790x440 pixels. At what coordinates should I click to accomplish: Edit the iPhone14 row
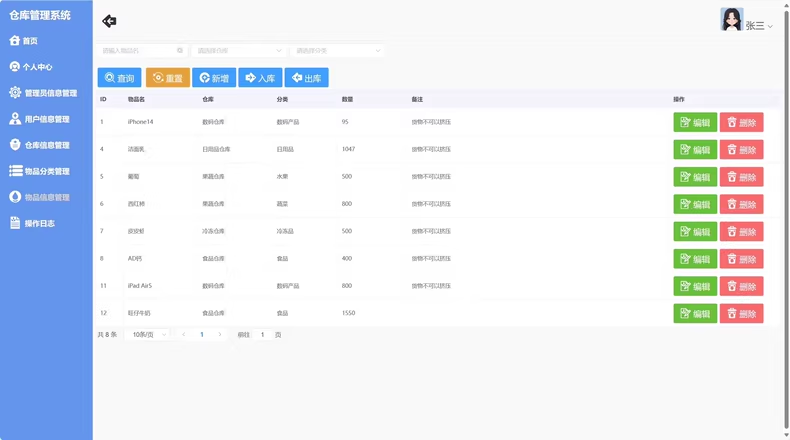coord(695,122)
